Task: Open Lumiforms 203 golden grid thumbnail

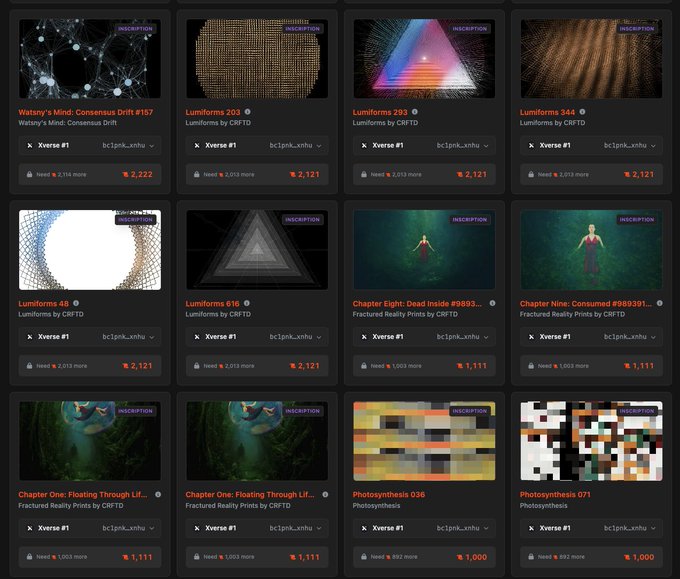Action: pos(257,59)
